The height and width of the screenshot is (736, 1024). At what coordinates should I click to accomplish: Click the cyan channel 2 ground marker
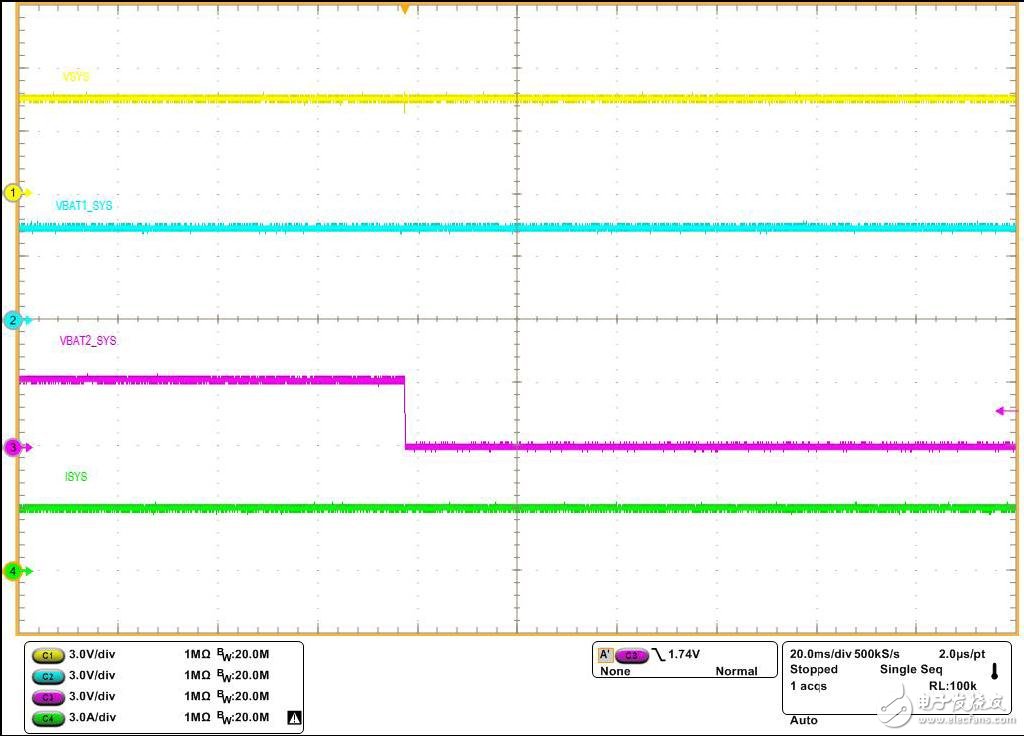(13, 320)
